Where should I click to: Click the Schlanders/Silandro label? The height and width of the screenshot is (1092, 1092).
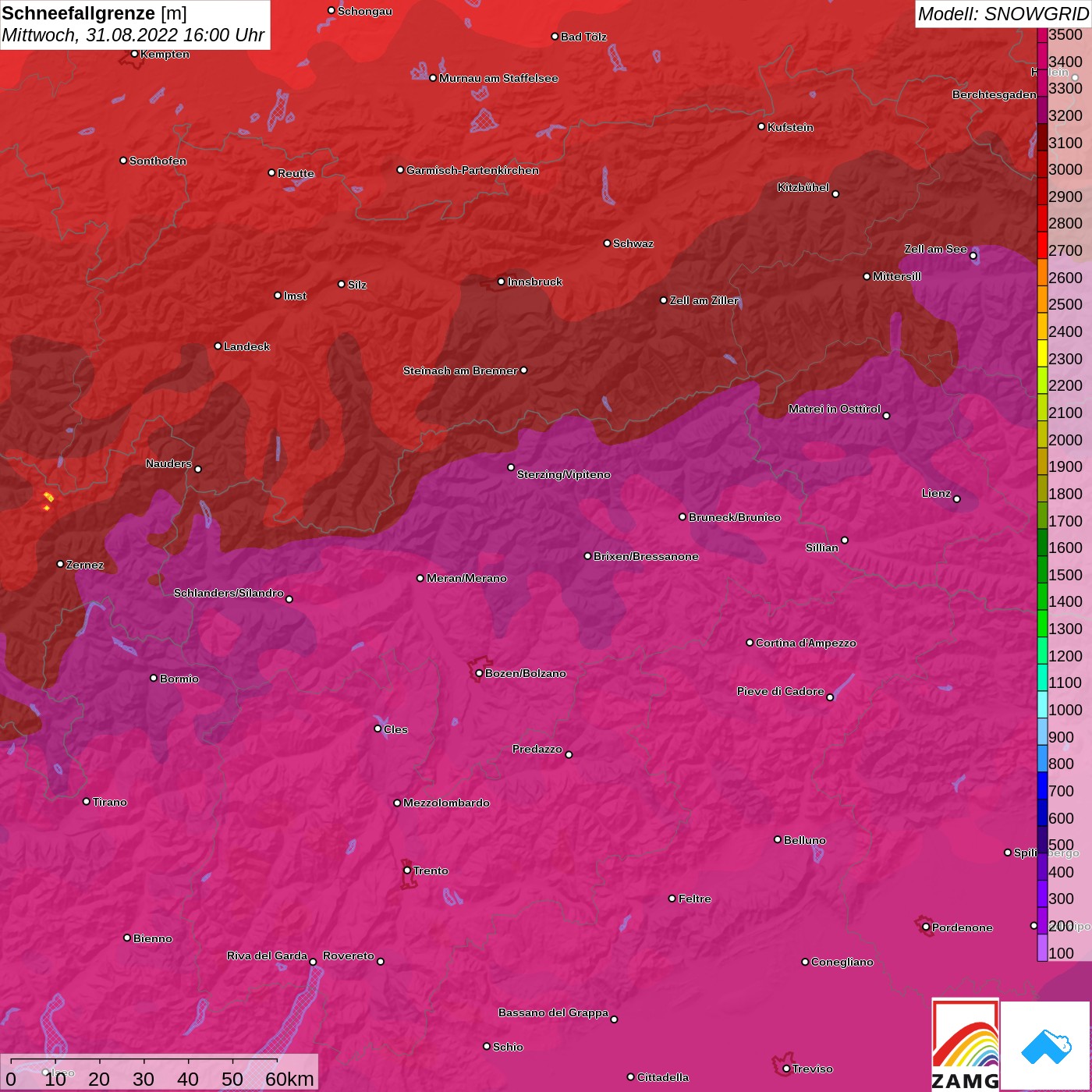tap(229, 593)
